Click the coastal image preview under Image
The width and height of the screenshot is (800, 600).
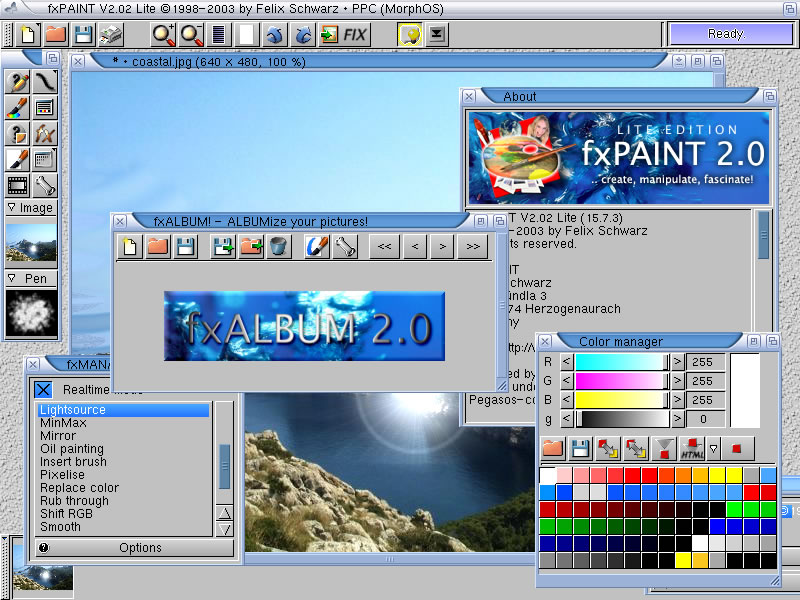31,243
